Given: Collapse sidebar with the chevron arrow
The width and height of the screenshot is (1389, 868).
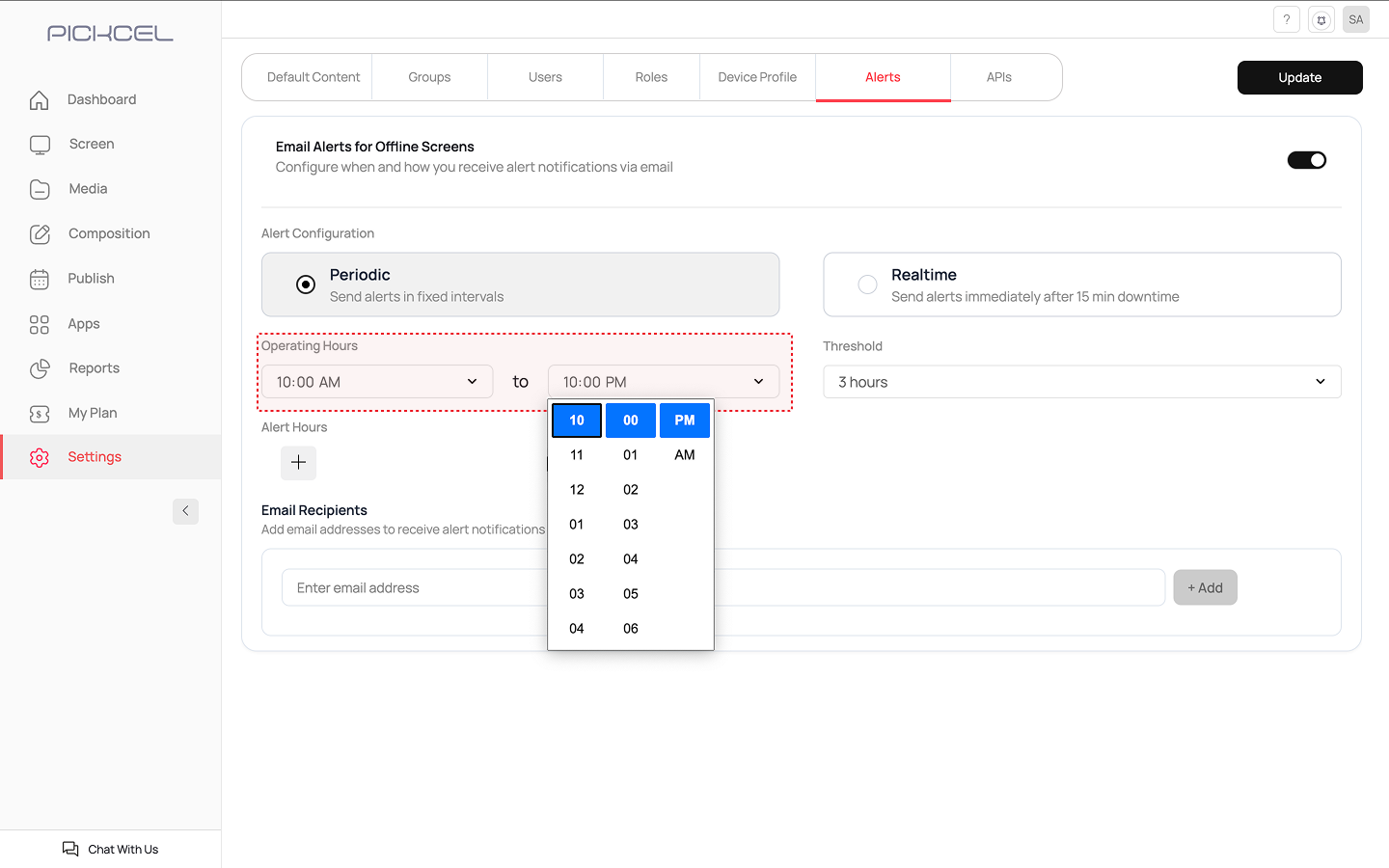Looking at the screenshot, I should (x=185, y=511).
